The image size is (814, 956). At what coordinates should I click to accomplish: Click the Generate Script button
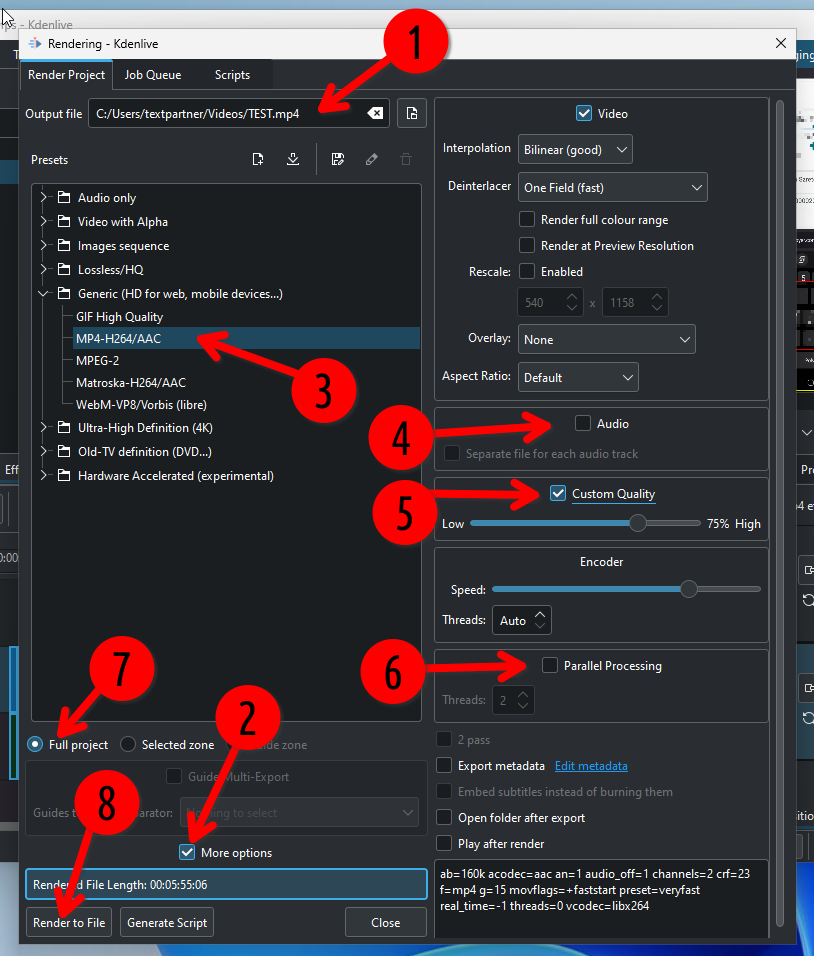click(167, 922)
